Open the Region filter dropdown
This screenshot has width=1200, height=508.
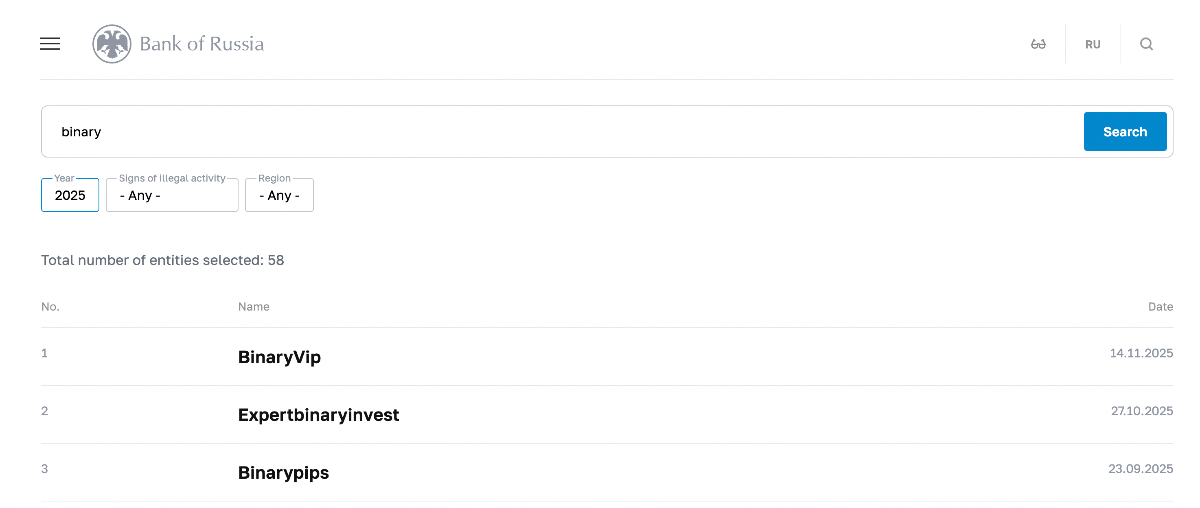279,196
